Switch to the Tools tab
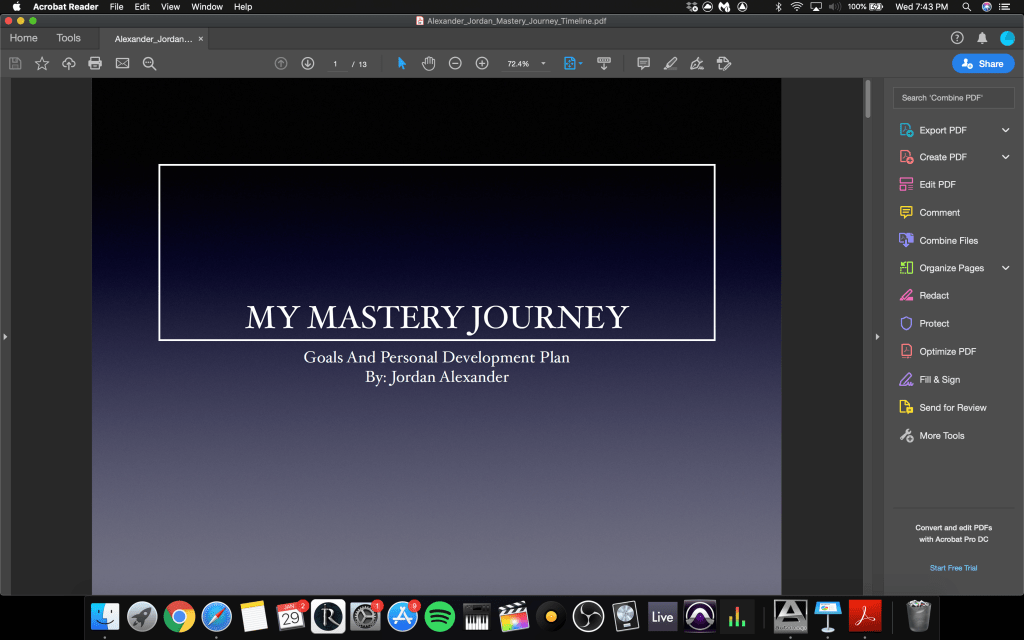The image size is (1024, 640). [x=68, y=38]
